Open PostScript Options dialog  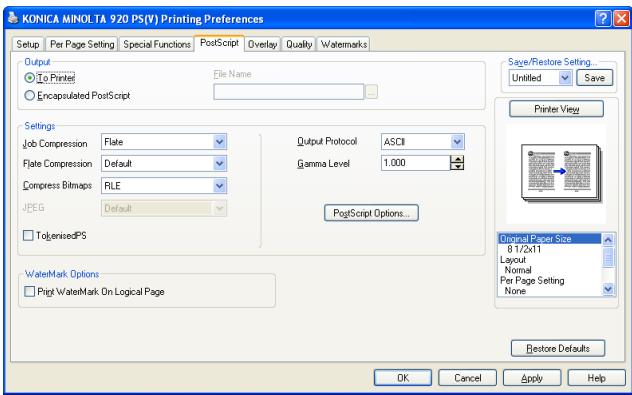pyautogui.click(x=371, y=213)
